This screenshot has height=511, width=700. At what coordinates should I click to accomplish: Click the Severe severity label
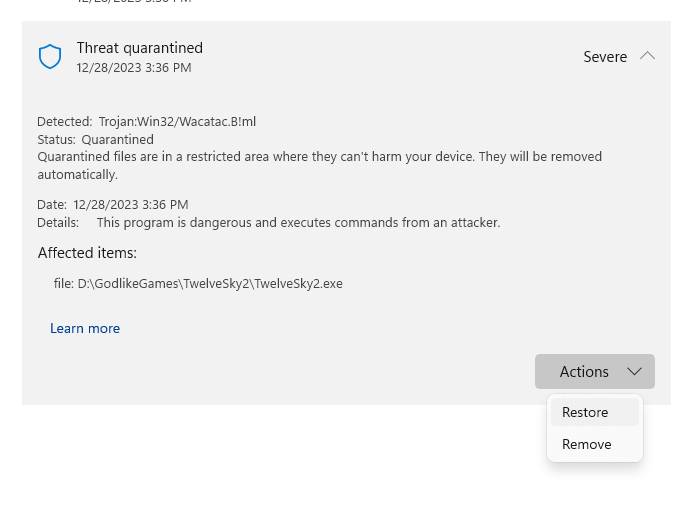[605, 57]
